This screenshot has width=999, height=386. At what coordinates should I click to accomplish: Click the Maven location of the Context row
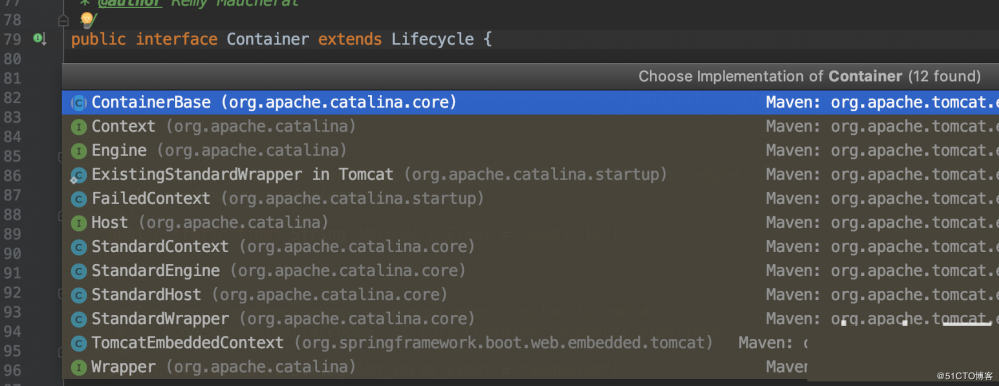pyautogui.click(x=882, y=127)
